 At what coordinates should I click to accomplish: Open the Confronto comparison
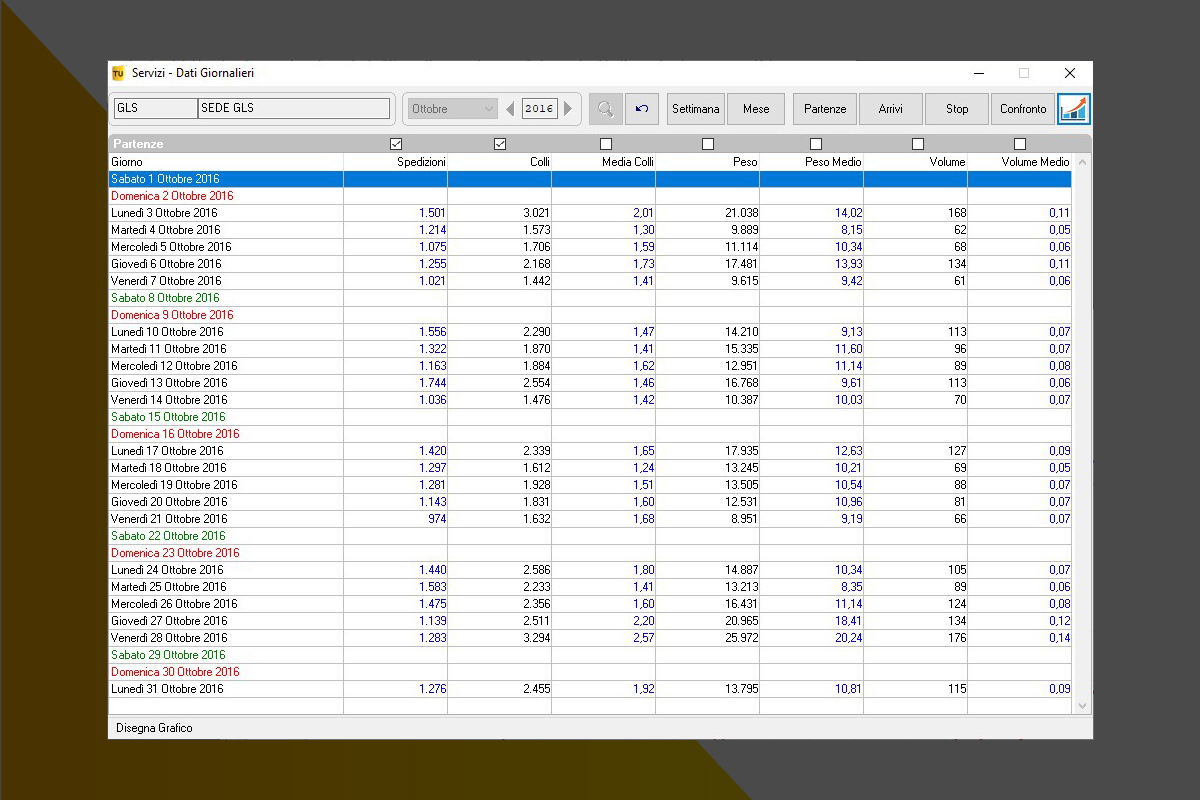[1023, 109]
